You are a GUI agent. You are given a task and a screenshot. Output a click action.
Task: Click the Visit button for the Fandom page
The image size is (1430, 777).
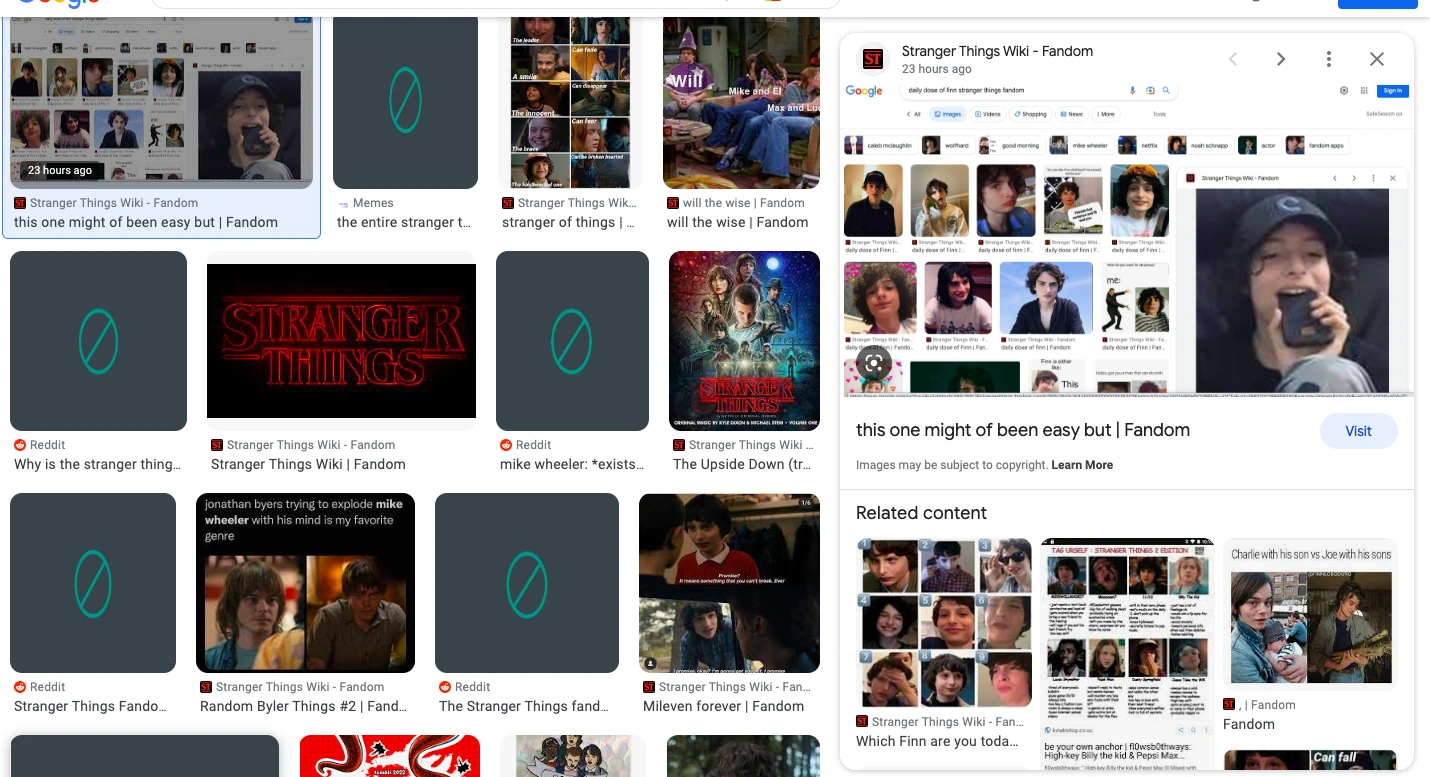1358,431
